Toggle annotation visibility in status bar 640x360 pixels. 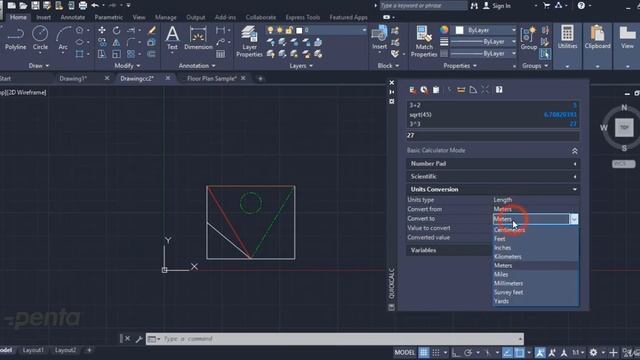(x=540, y=353)
